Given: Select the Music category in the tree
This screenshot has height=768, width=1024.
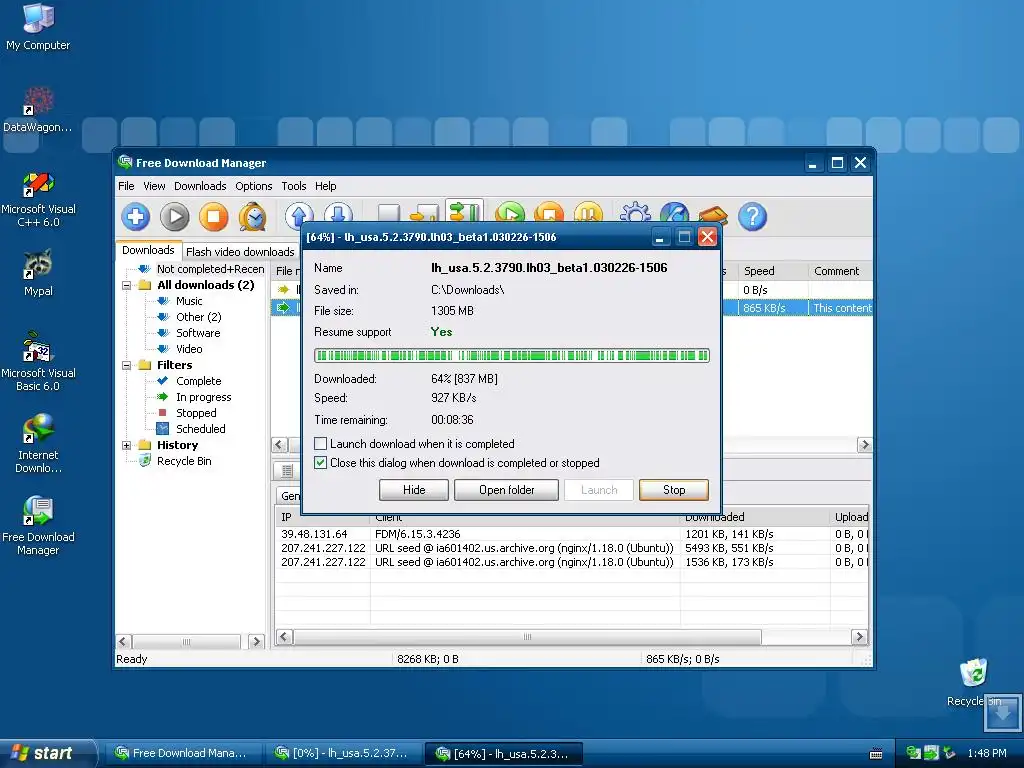Looking at the screenshot, I should [189, 301].
